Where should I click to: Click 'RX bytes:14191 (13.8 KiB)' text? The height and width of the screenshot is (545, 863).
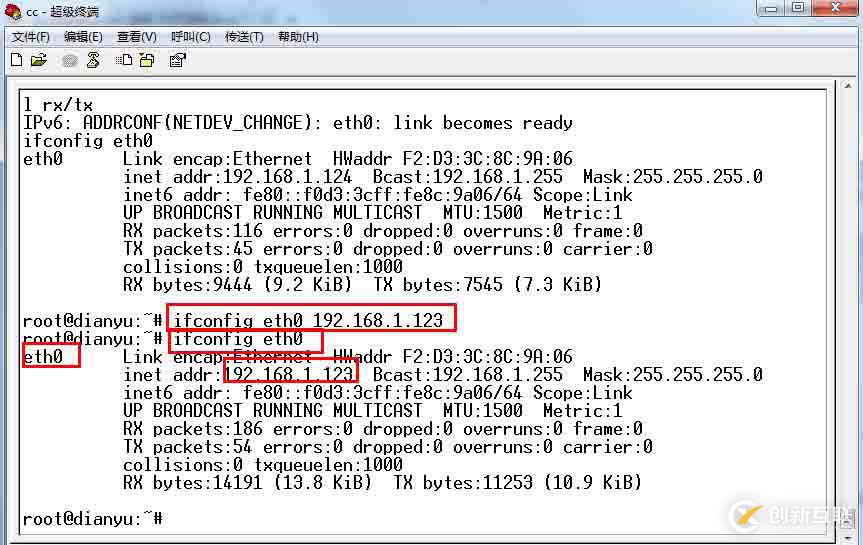pos(247,482)
